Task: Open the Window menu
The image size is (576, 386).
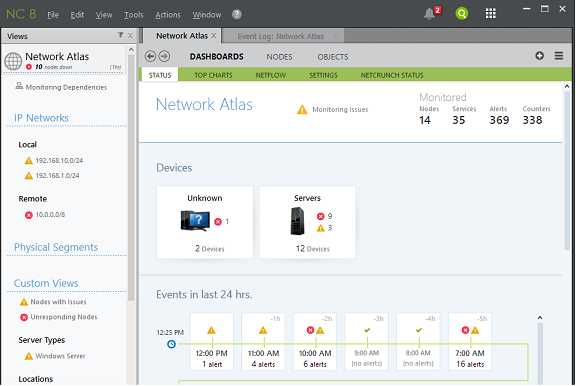Action: point(206,15)
